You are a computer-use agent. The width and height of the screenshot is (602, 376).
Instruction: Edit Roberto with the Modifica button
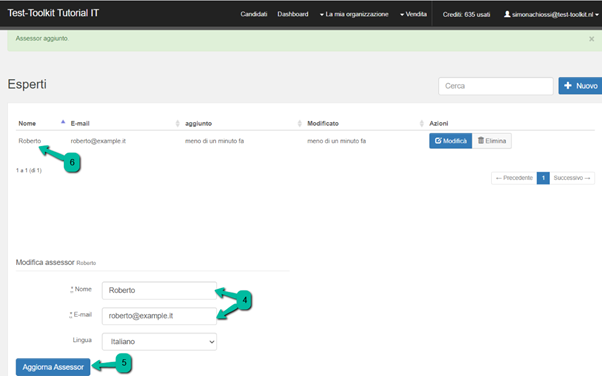coord(451,141)
